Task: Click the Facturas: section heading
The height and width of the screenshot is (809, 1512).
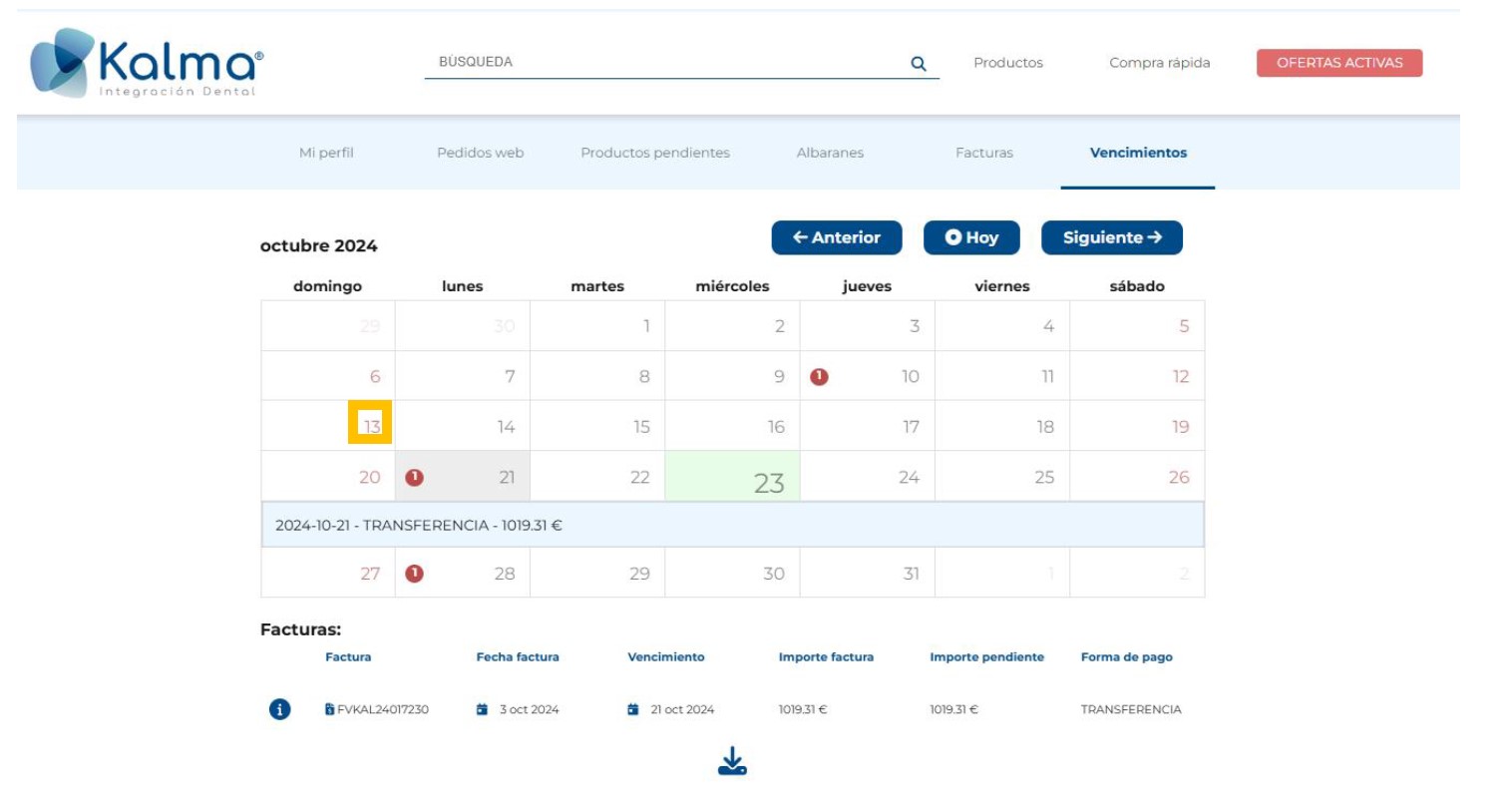Action: click(300, 629)
